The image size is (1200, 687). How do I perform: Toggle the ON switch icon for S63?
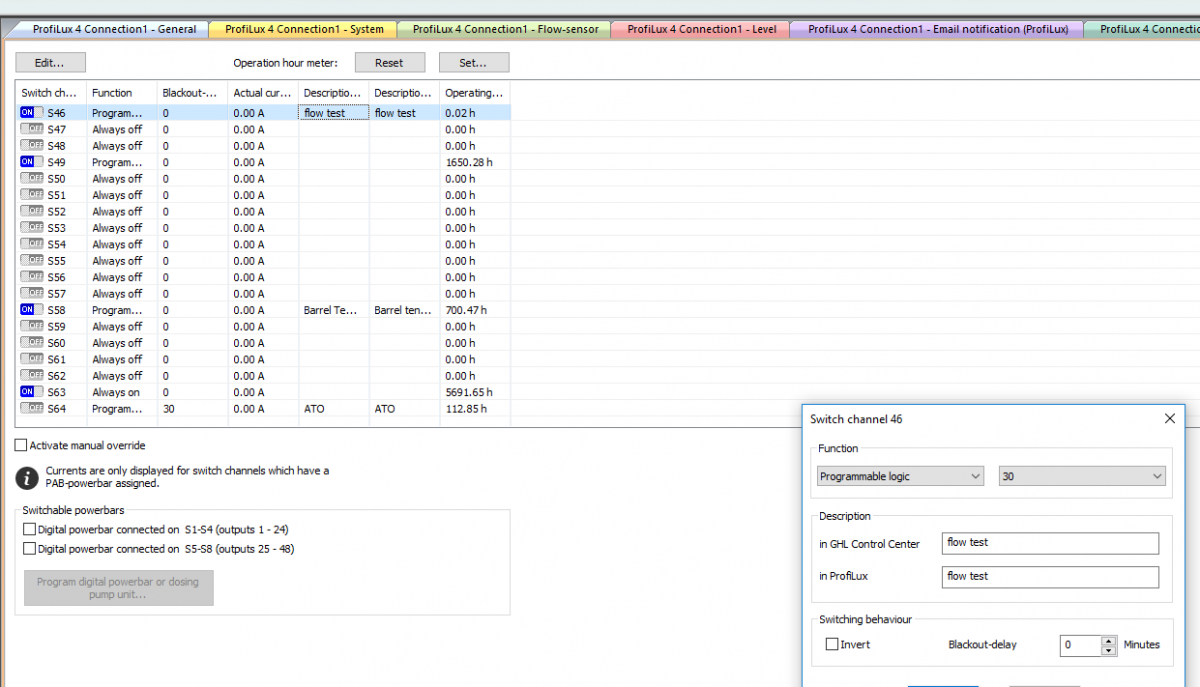pyautogui.click(x=32, y=392)
